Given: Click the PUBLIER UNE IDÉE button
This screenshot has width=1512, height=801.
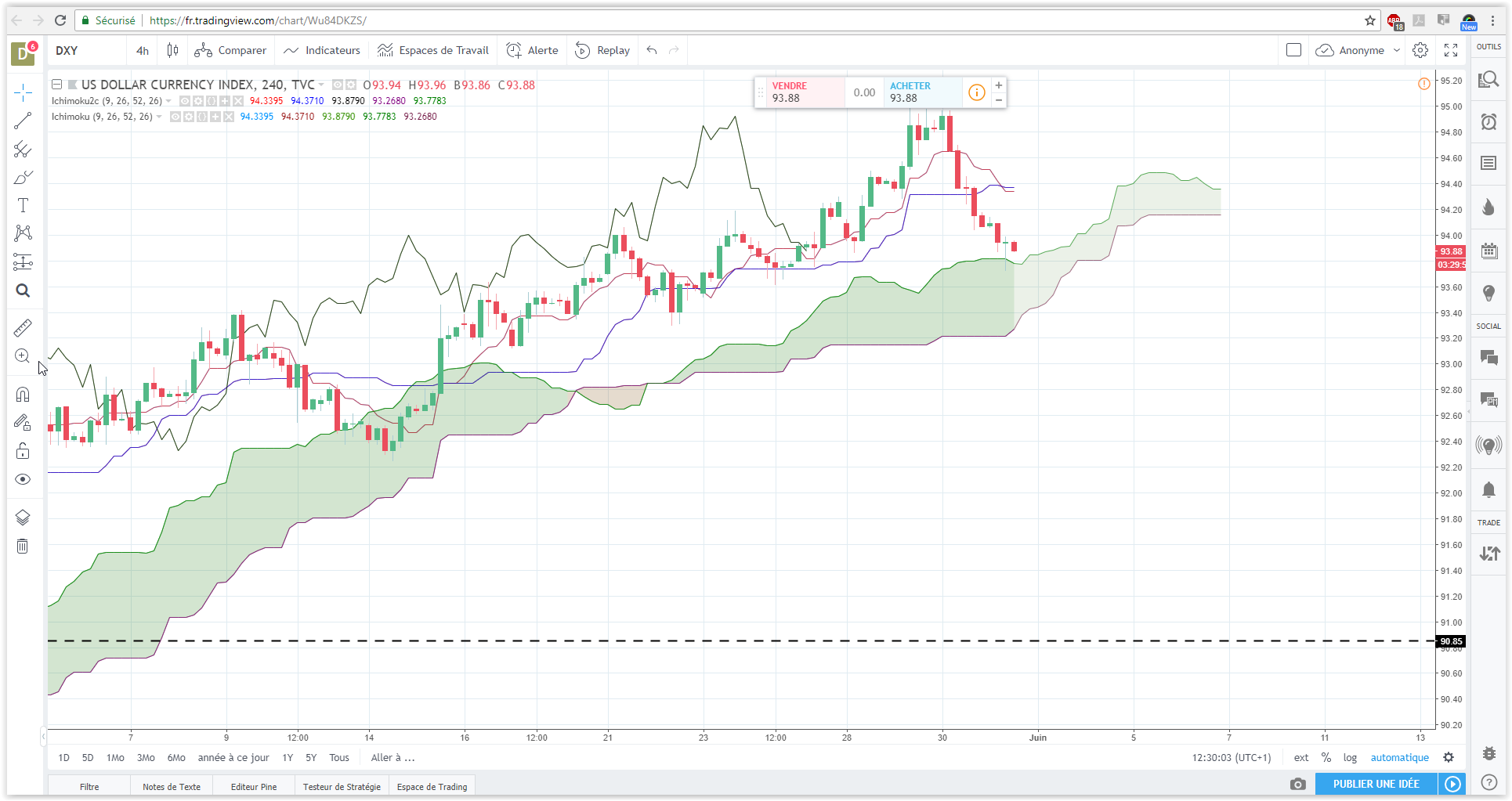Looking at the screenshot, I should tap(1376, 784).
